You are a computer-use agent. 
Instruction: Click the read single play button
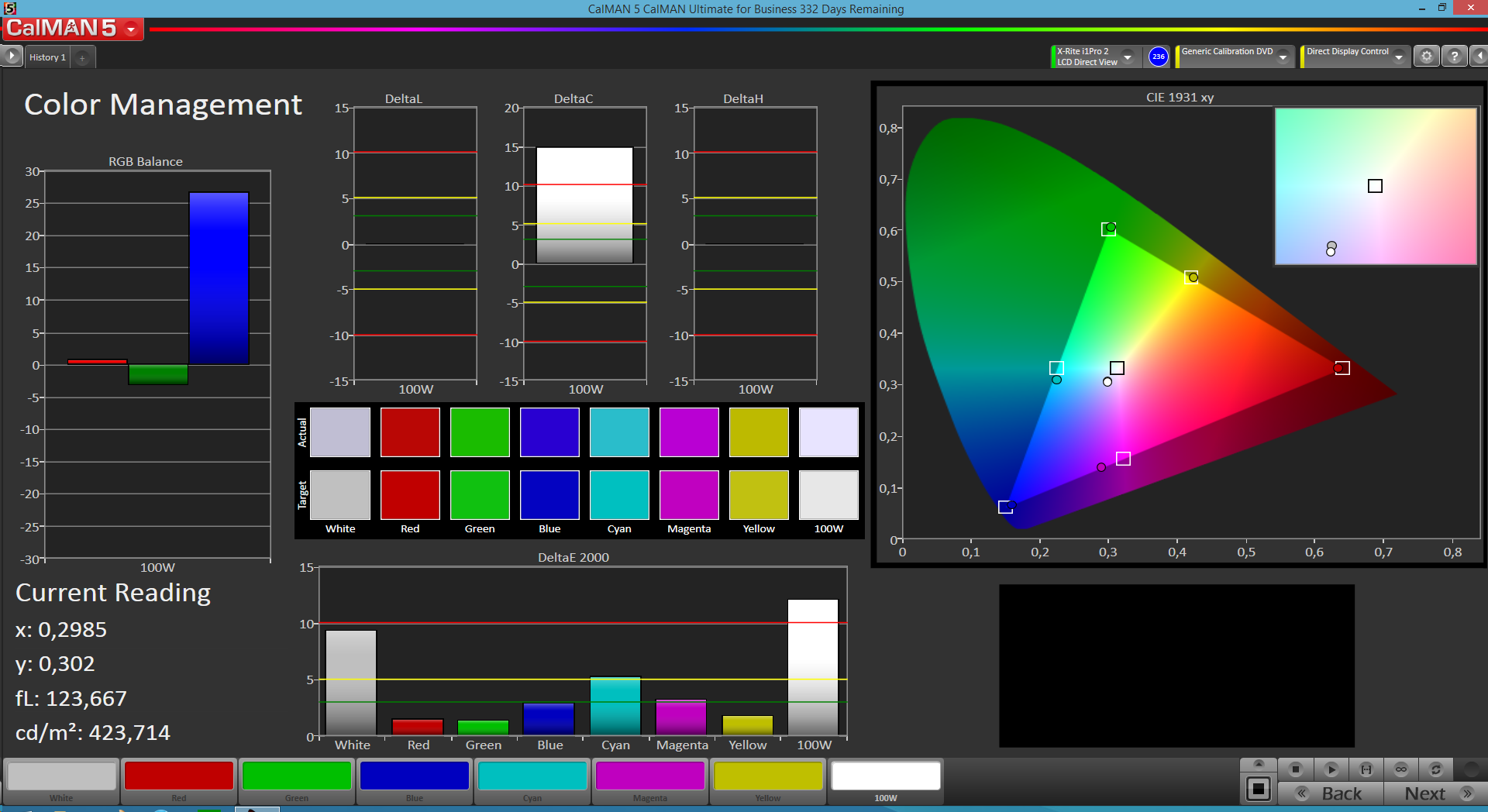(x=1331, y=769)
